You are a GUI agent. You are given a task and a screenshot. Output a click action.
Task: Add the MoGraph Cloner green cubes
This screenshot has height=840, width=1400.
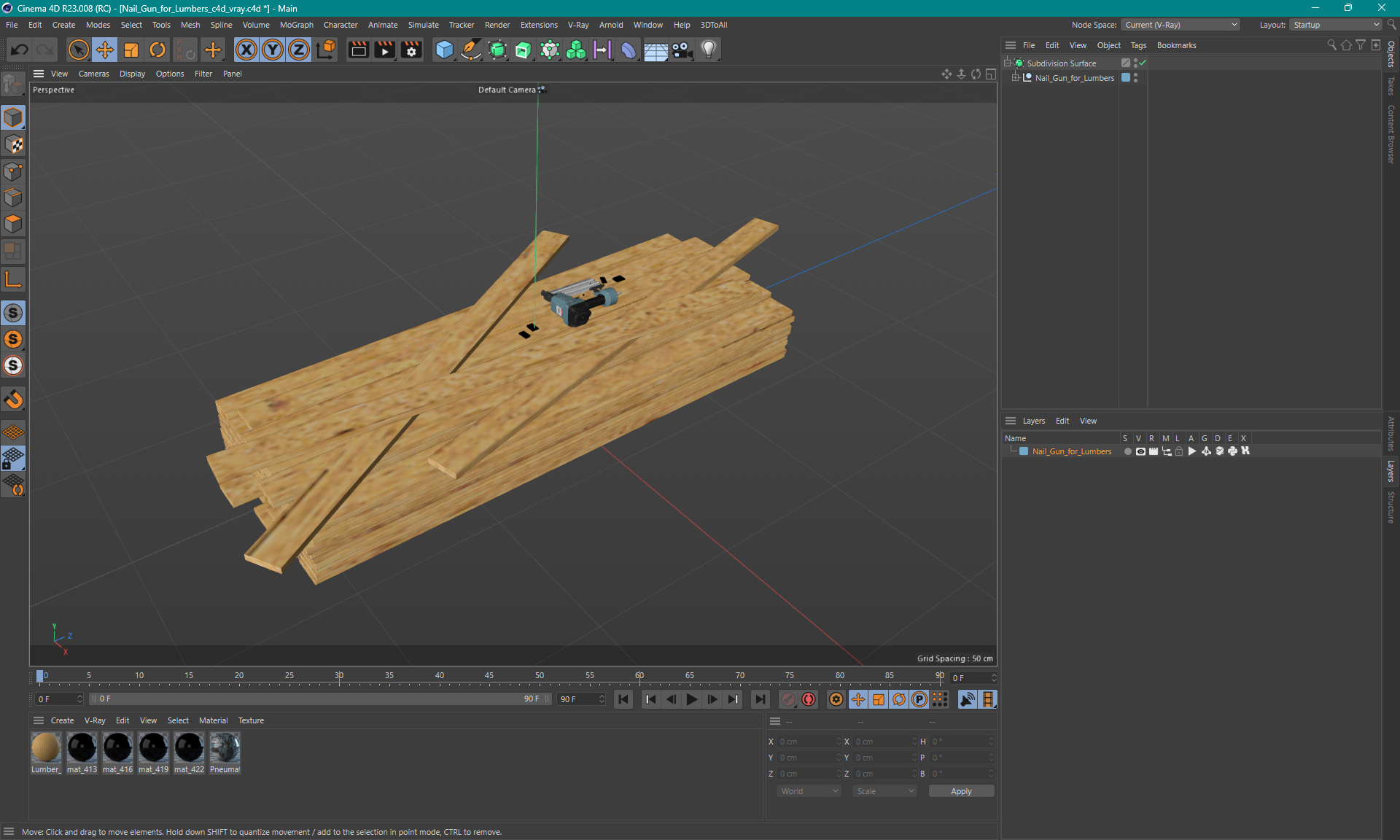click(x=576, y=50)
